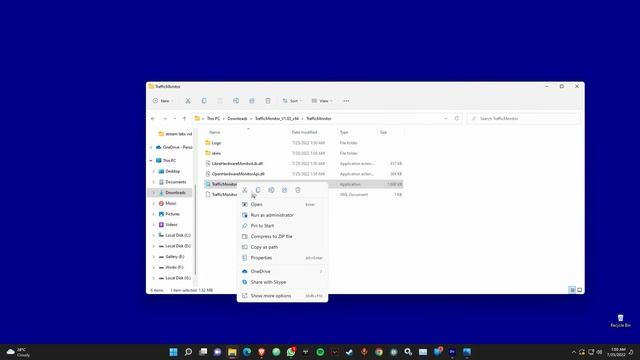Open WhatsApp from the taskbar
The height and width of the screenshot is (360, 640).
pos(291,352)
